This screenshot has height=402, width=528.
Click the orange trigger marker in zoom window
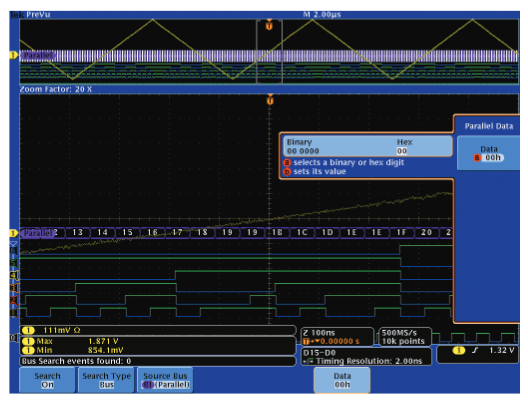[270, 100]
